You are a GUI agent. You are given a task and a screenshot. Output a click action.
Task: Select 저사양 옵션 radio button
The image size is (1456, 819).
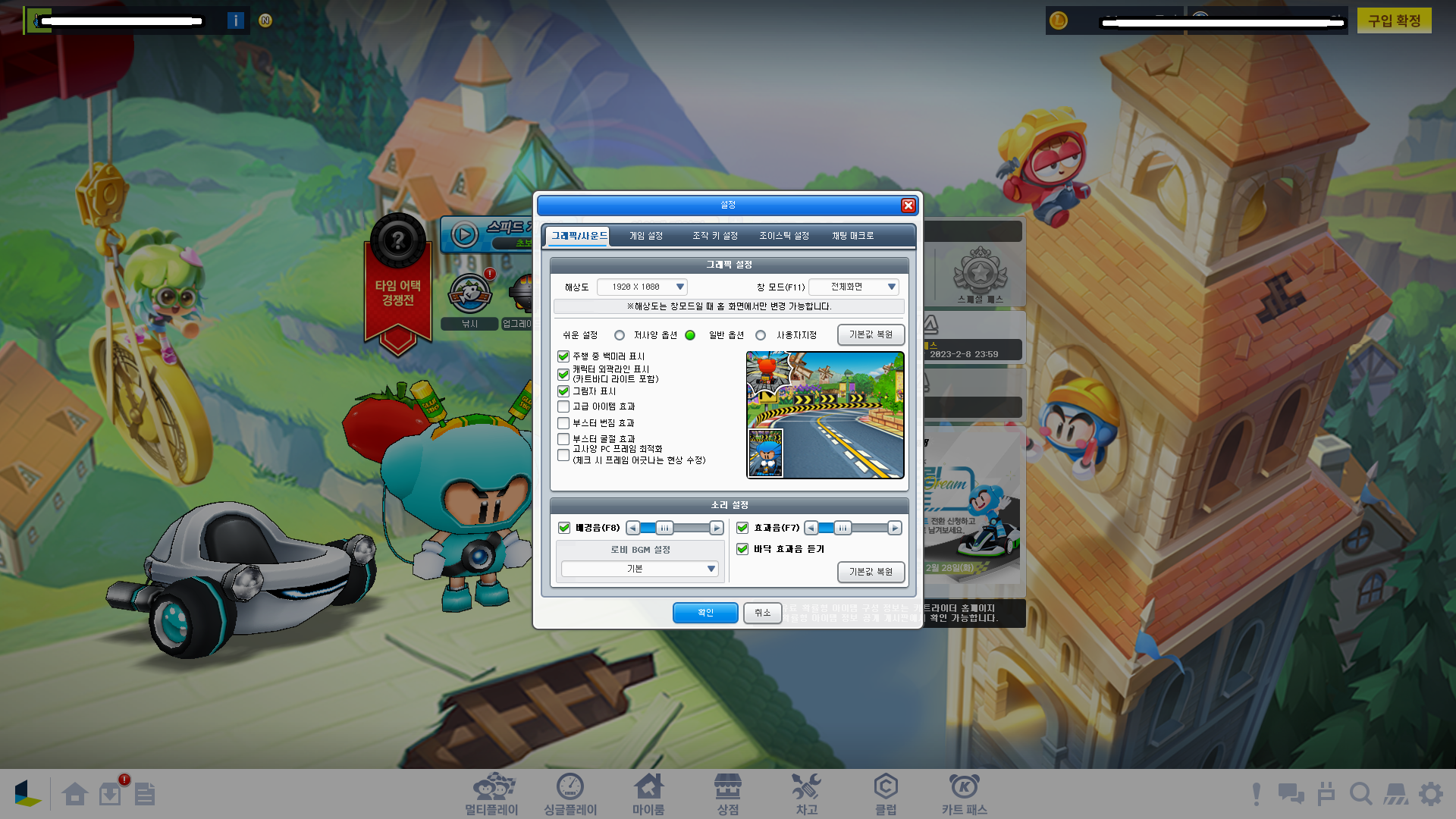click(620, 335)
